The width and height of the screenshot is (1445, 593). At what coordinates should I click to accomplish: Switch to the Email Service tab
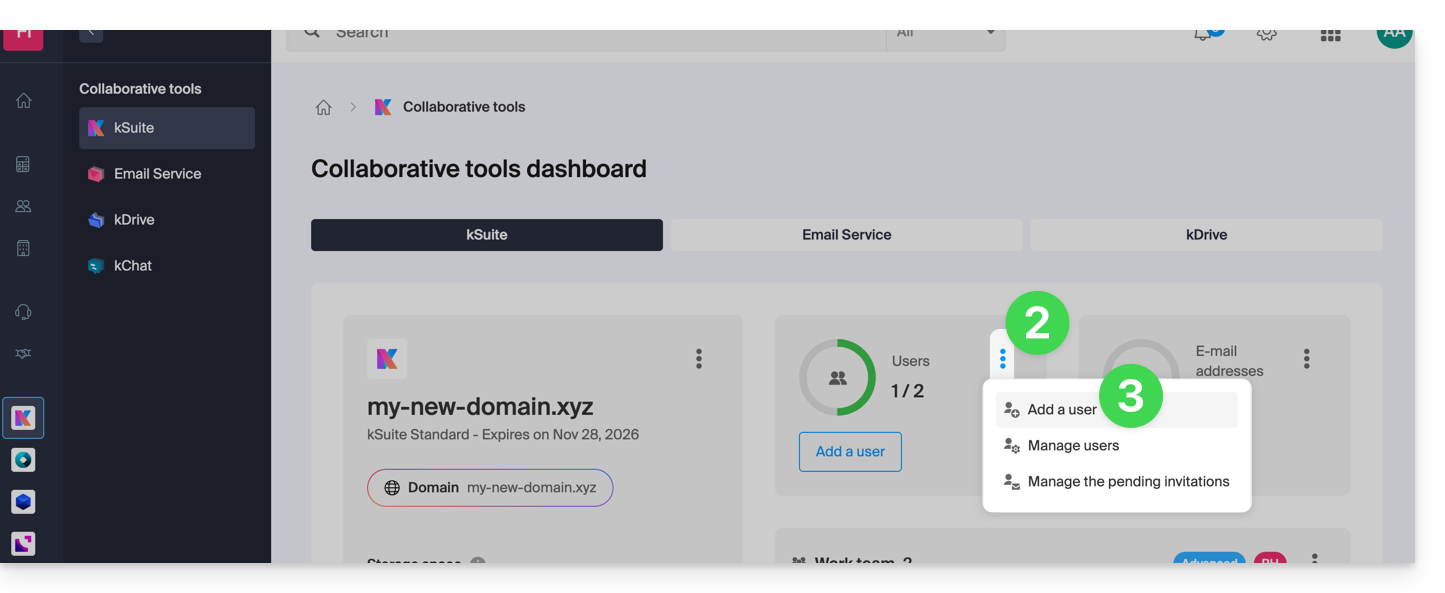point(846,235)
